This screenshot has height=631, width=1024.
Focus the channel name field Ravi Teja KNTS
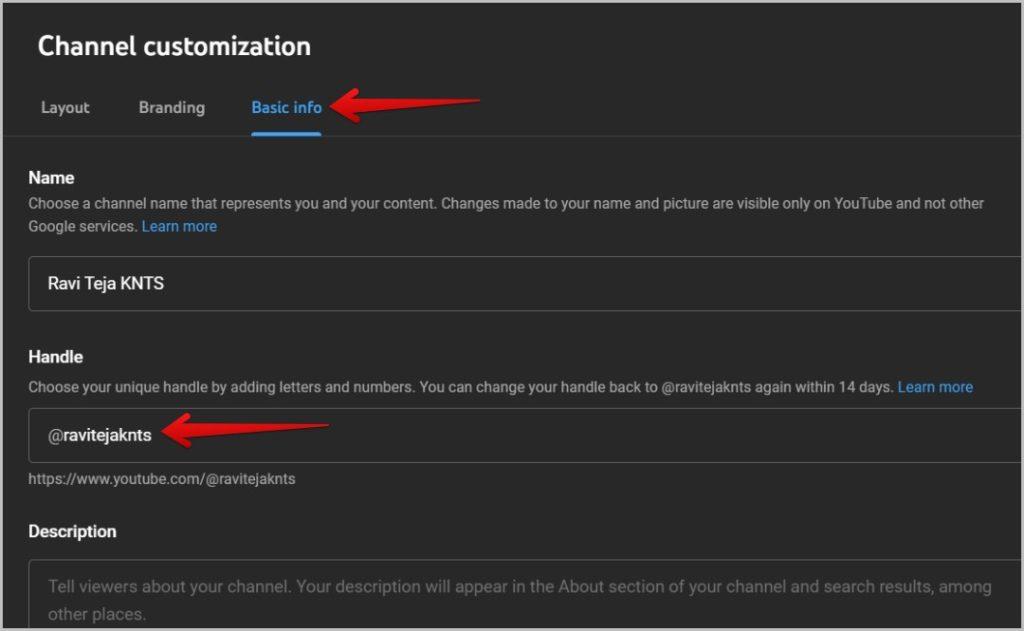point(525,283)
